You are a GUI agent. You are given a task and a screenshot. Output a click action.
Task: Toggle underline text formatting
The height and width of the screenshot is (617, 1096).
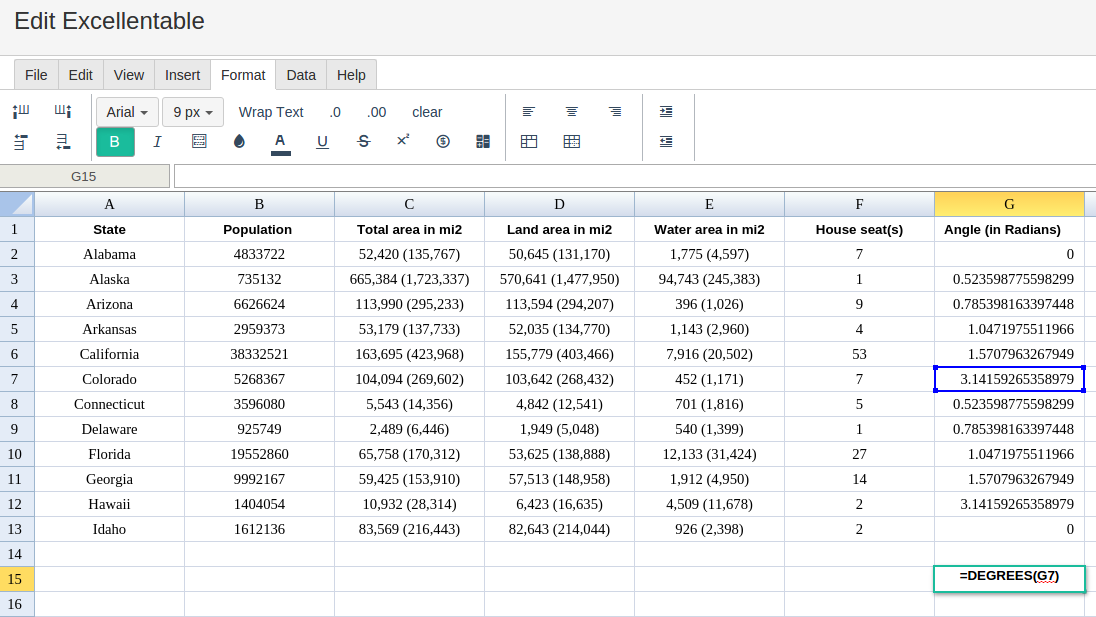[322, 142]
